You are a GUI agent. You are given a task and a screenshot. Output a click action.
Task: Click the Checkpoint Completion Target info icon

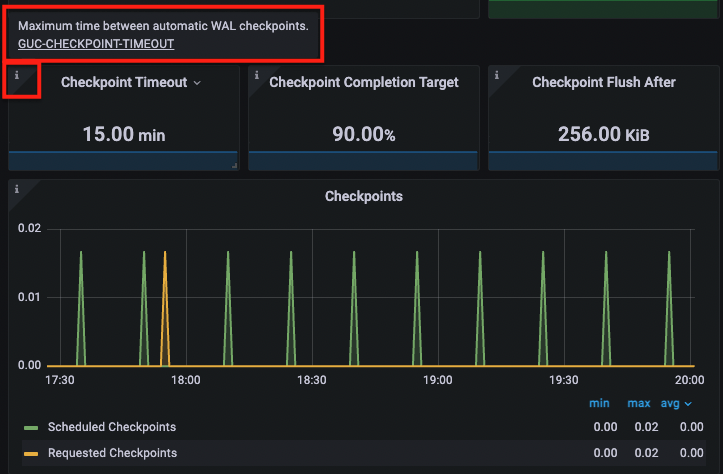255,74
